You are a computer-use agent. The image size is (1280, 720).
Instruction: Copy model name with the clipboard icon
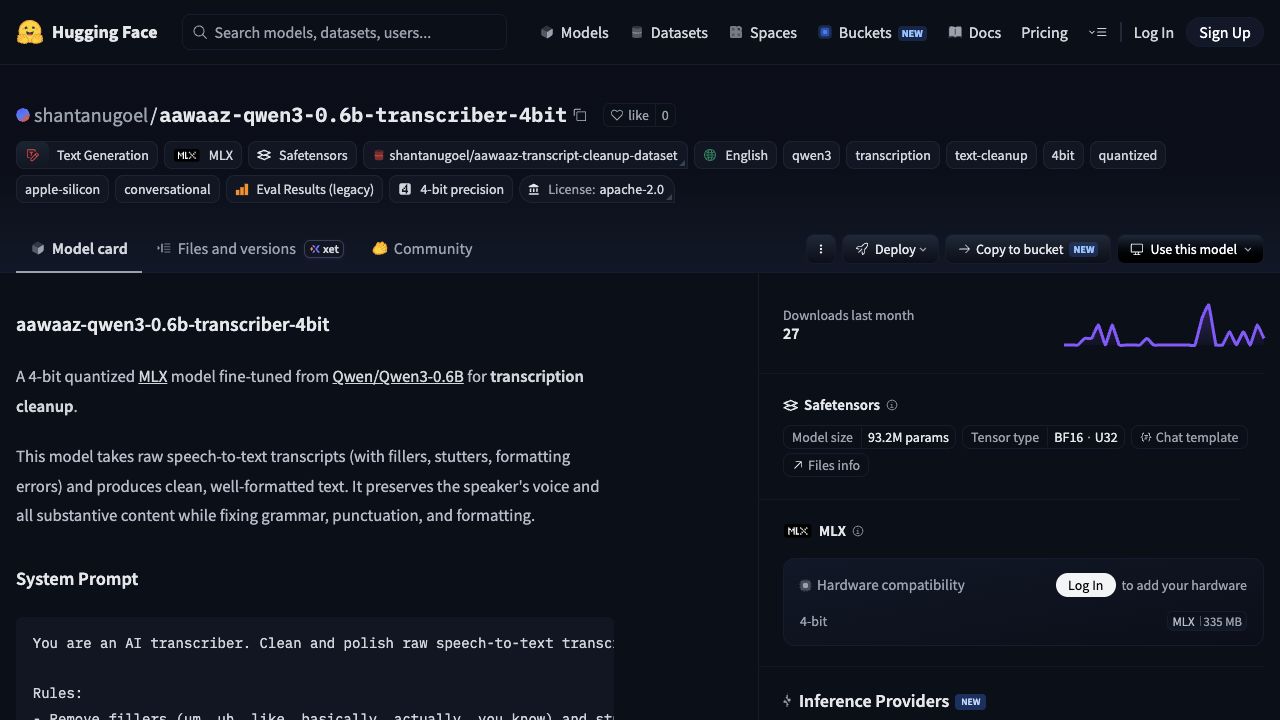tap(580, 115)
